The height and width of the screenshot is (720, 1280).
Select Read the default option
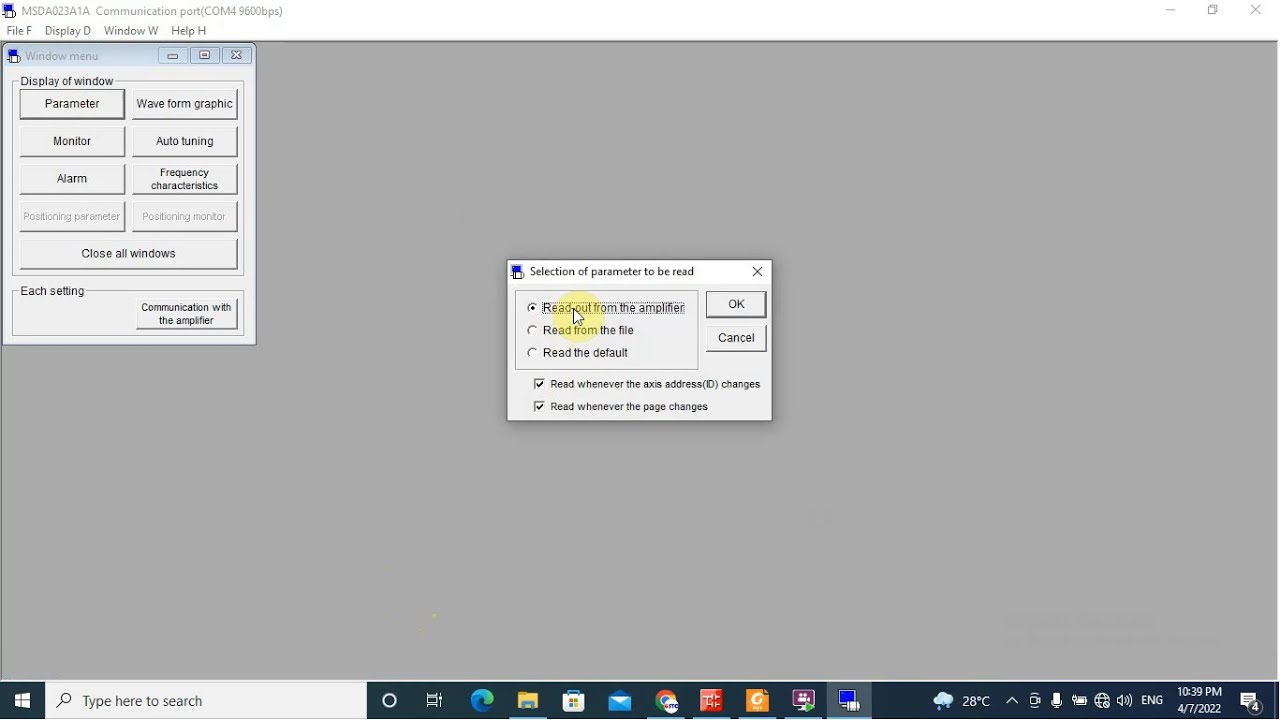[578, 353]
